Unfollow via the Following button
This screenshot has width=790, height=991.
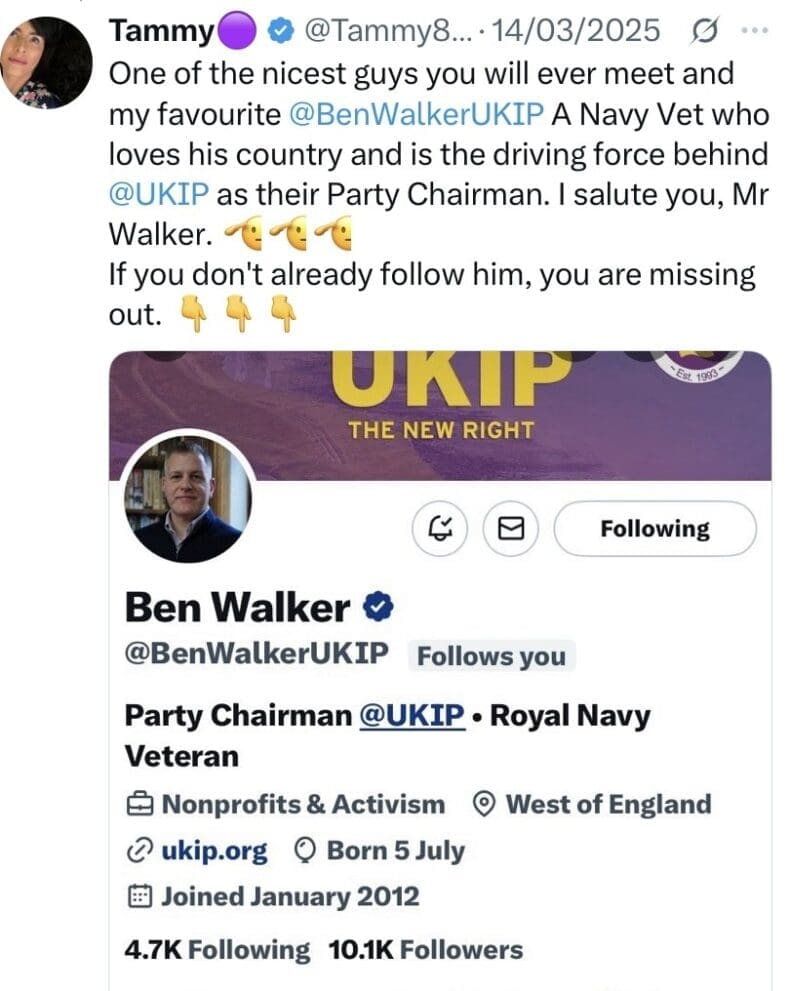(655, 528)
